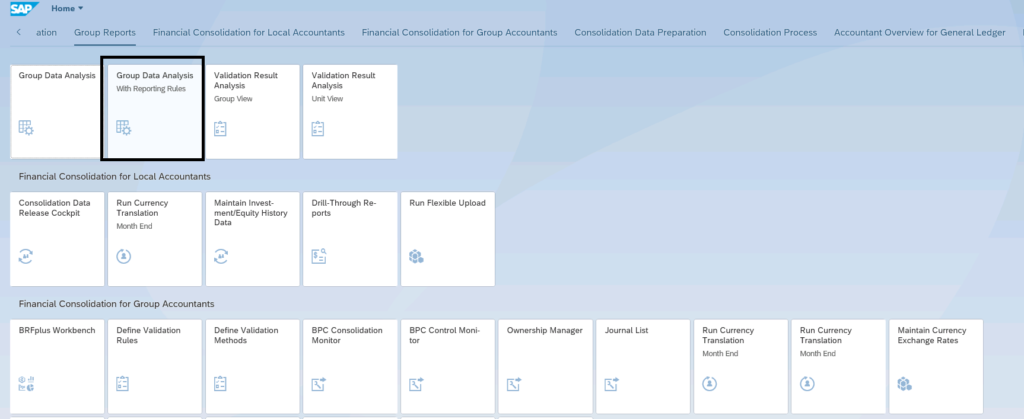Click grid-gear icon on plain Group Data Analysis tile
Image resolution: width=1024 pixels, height=419 pixels.
pyautogui.click(x=26, y=128)
